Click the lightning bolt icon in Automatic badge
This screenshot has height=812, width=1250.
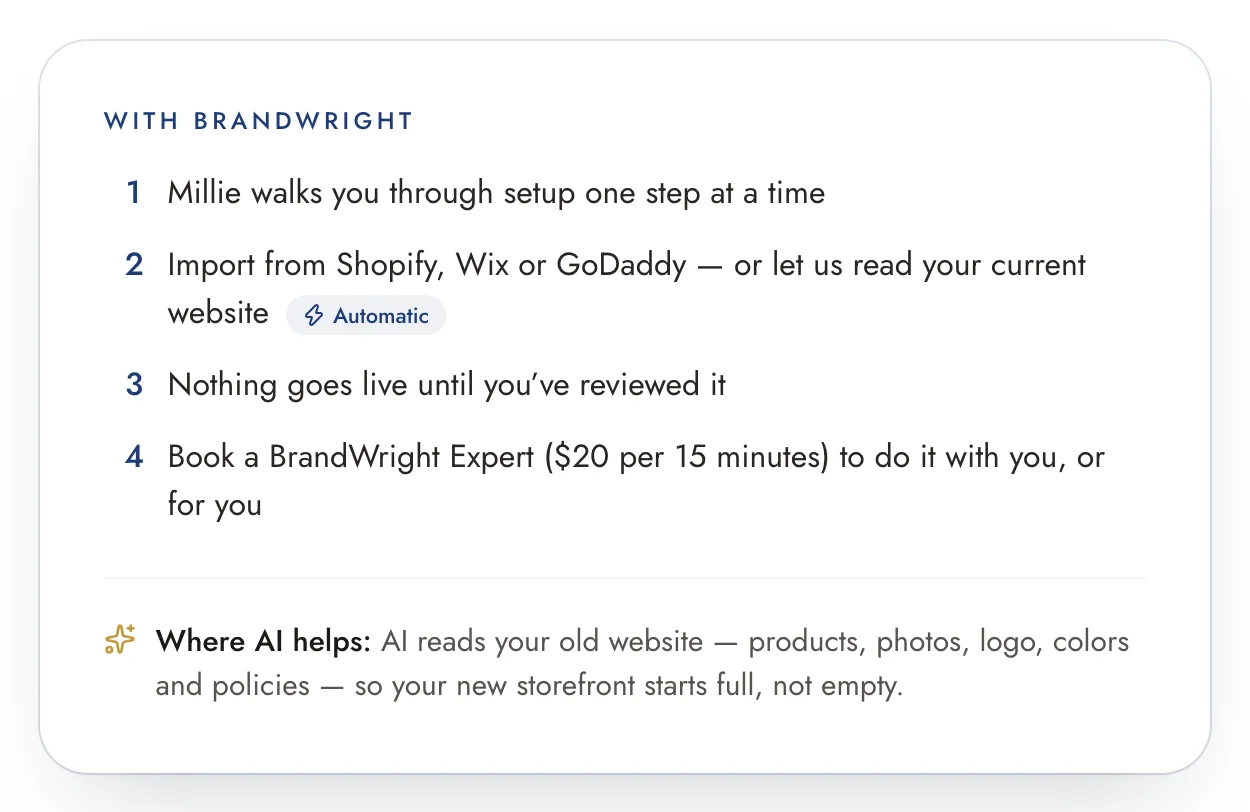coord(314,316)
